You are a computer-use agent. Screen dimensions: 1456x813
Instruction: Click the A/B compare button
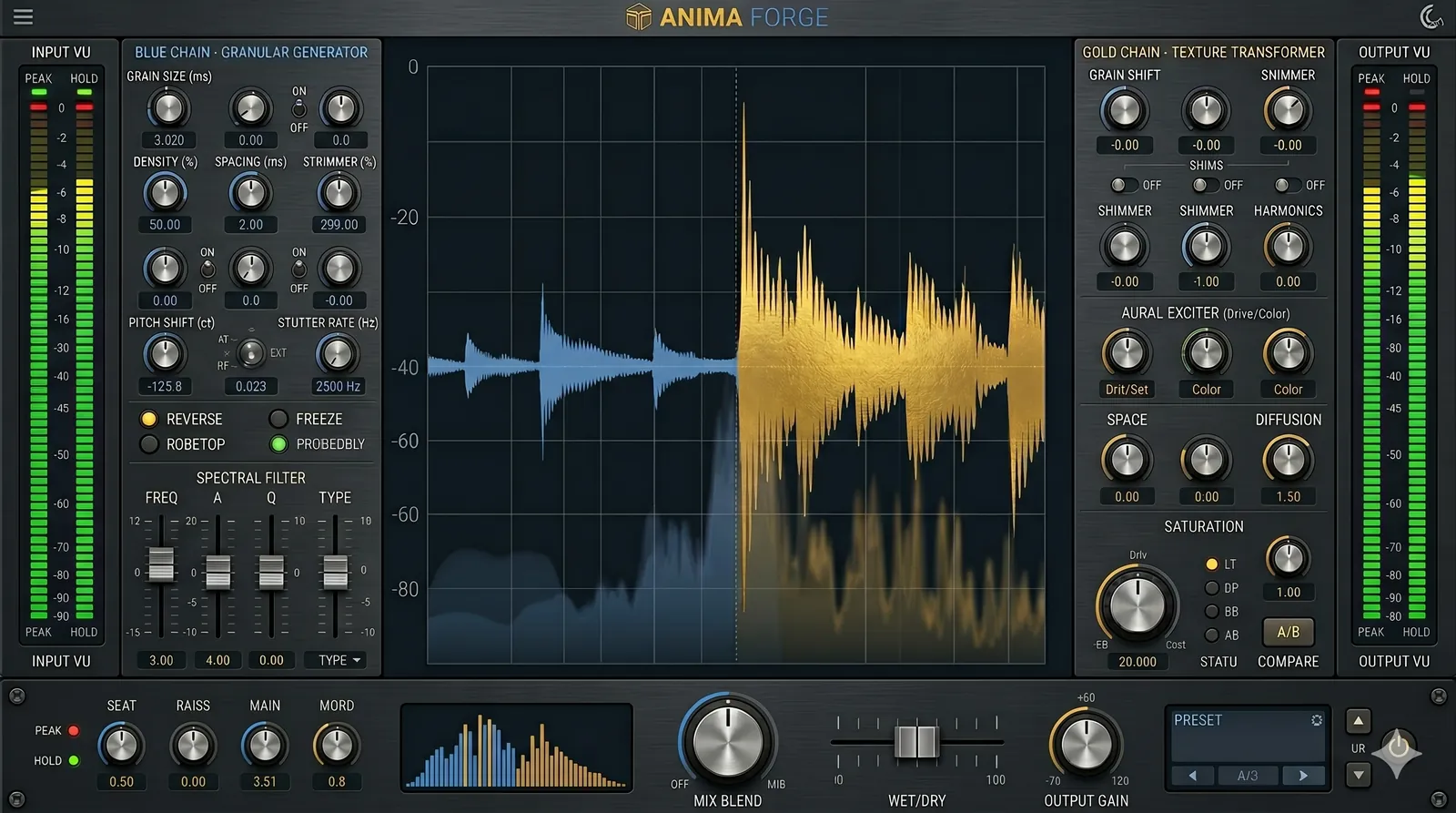coord(1288,632)
